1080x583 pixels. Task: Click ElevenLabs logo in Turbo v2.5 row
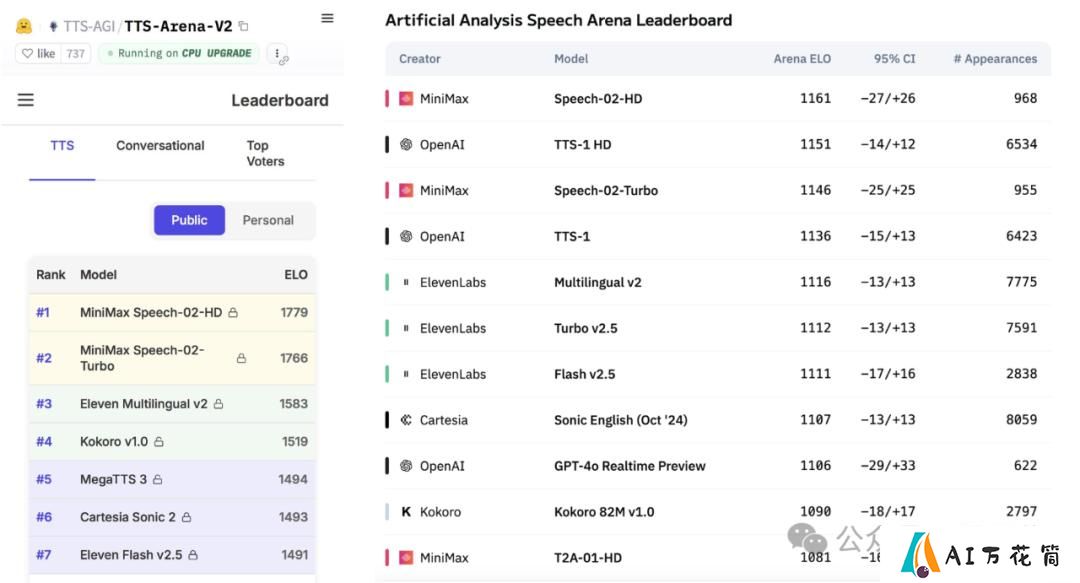[x=406, y=328]
